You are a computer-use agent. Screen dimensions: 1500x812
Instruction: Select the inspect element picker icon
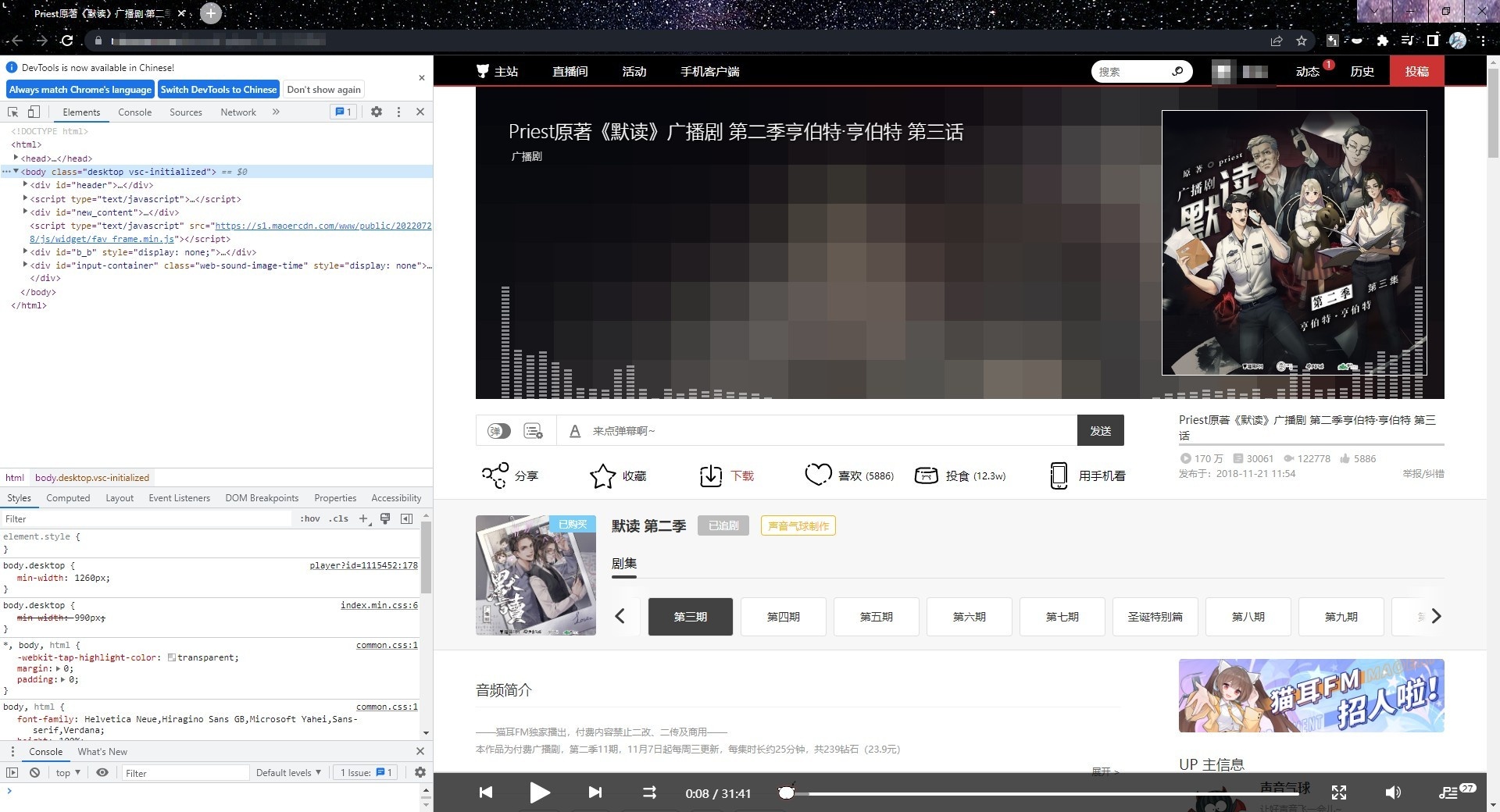[x=13, y=112]
